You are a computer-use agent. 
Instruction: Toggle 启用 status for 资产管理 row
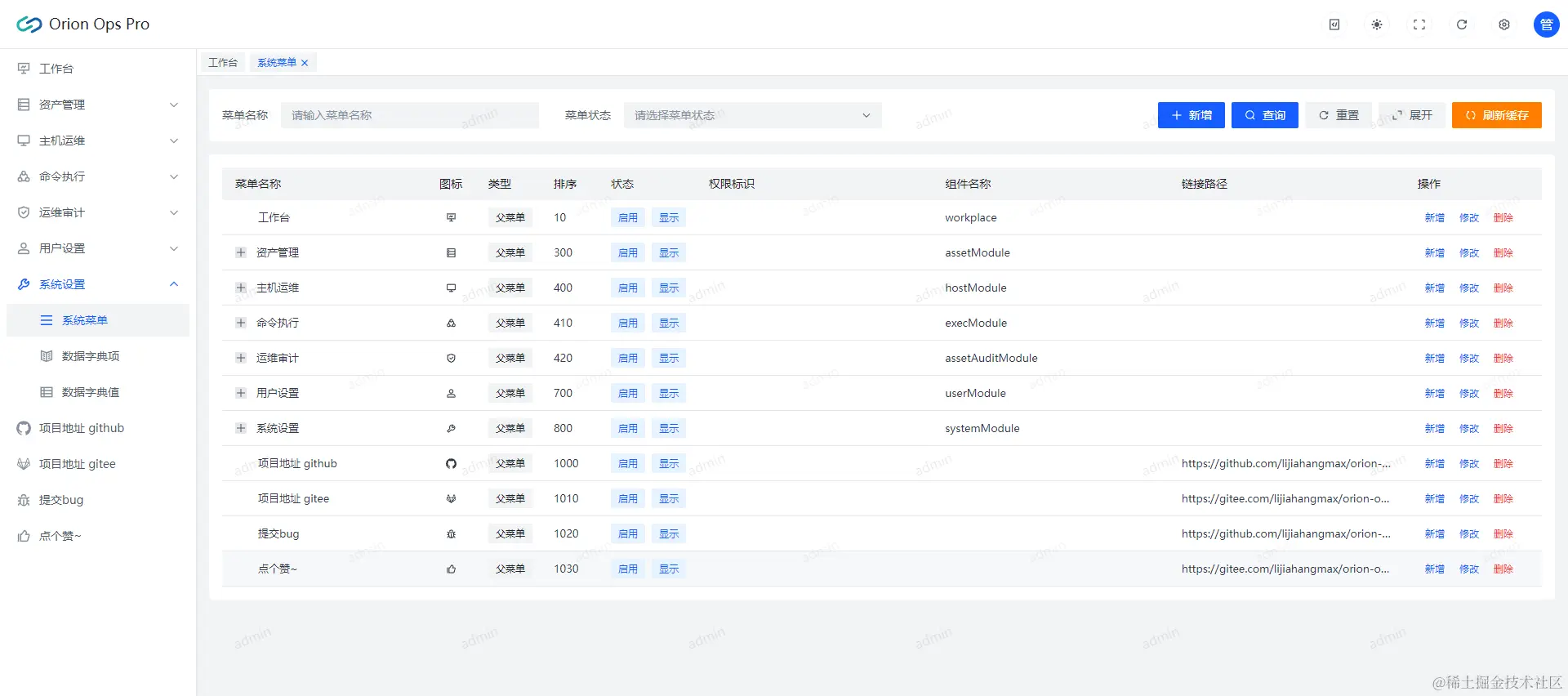pyautogui.click(x=628, y=252)
